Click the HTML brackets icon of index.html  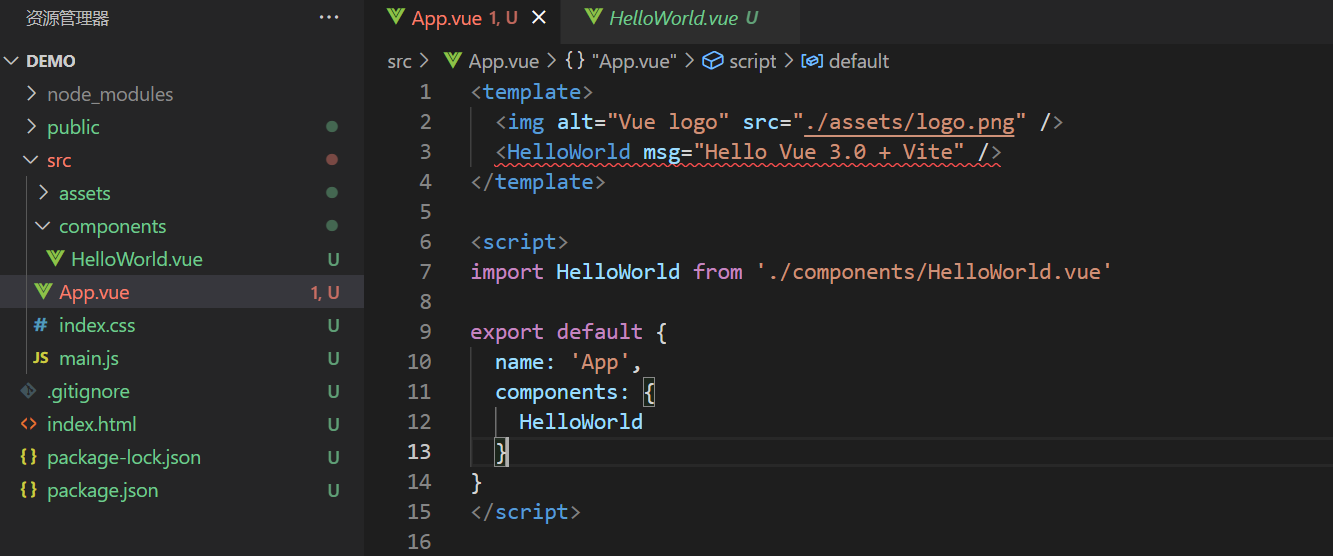(29, 424)
